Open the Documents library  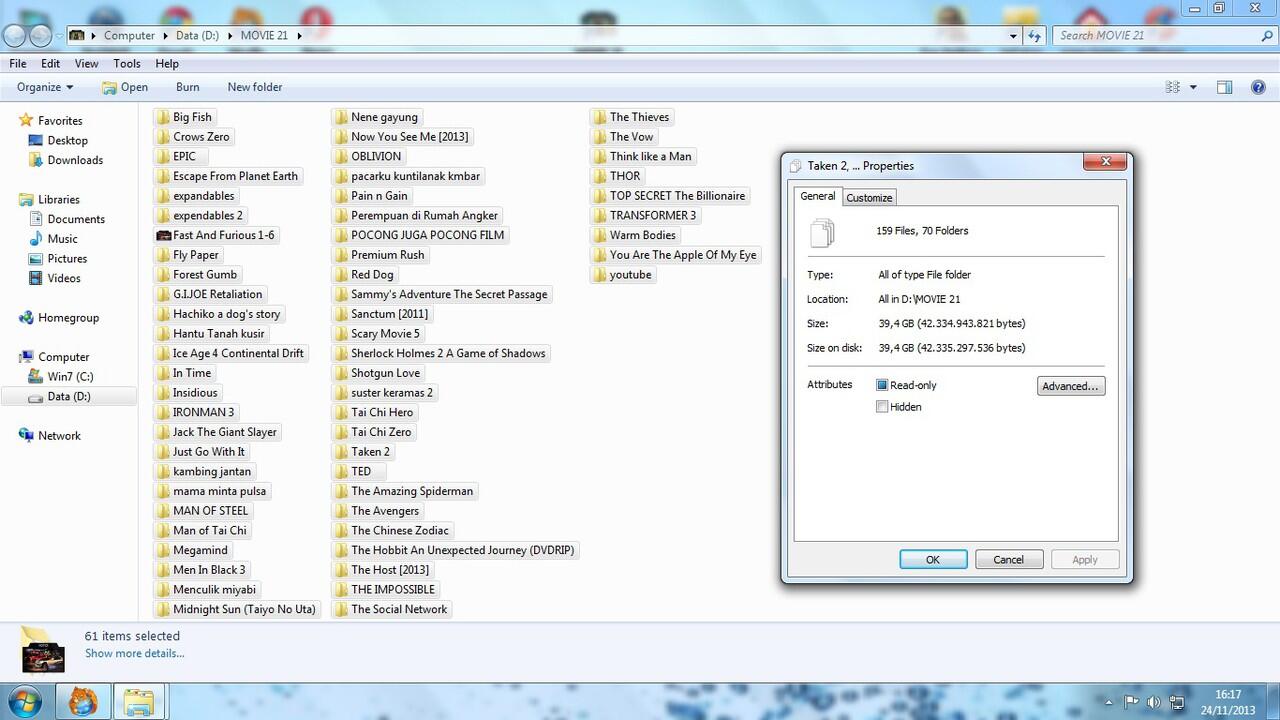[76, 219]
